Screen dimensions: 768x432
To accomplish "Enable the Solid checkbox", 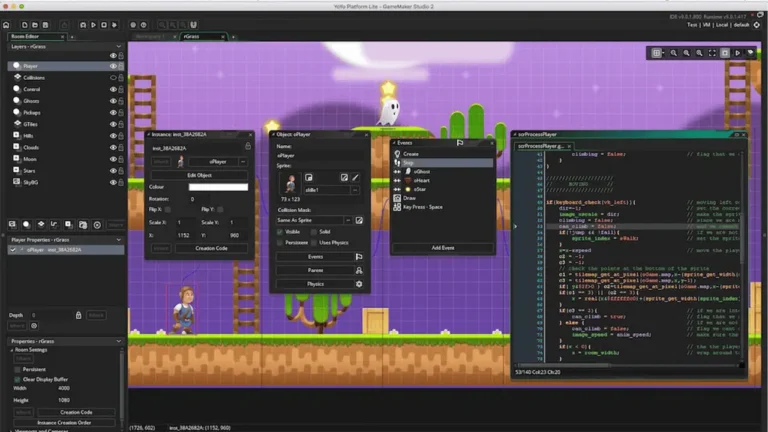I will 314,232.
